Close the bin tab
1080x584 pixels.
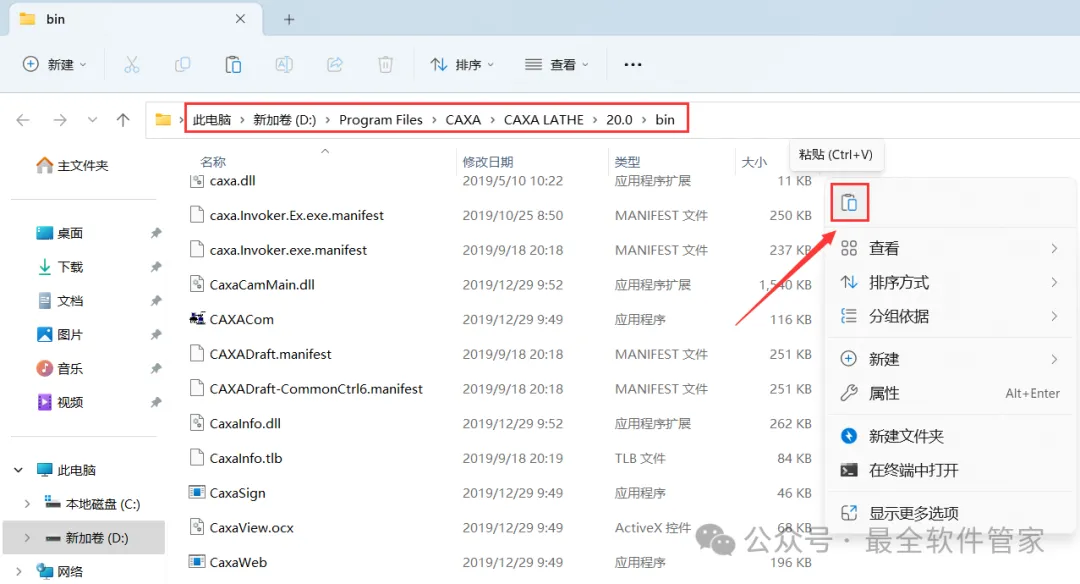tap(240, 19)
